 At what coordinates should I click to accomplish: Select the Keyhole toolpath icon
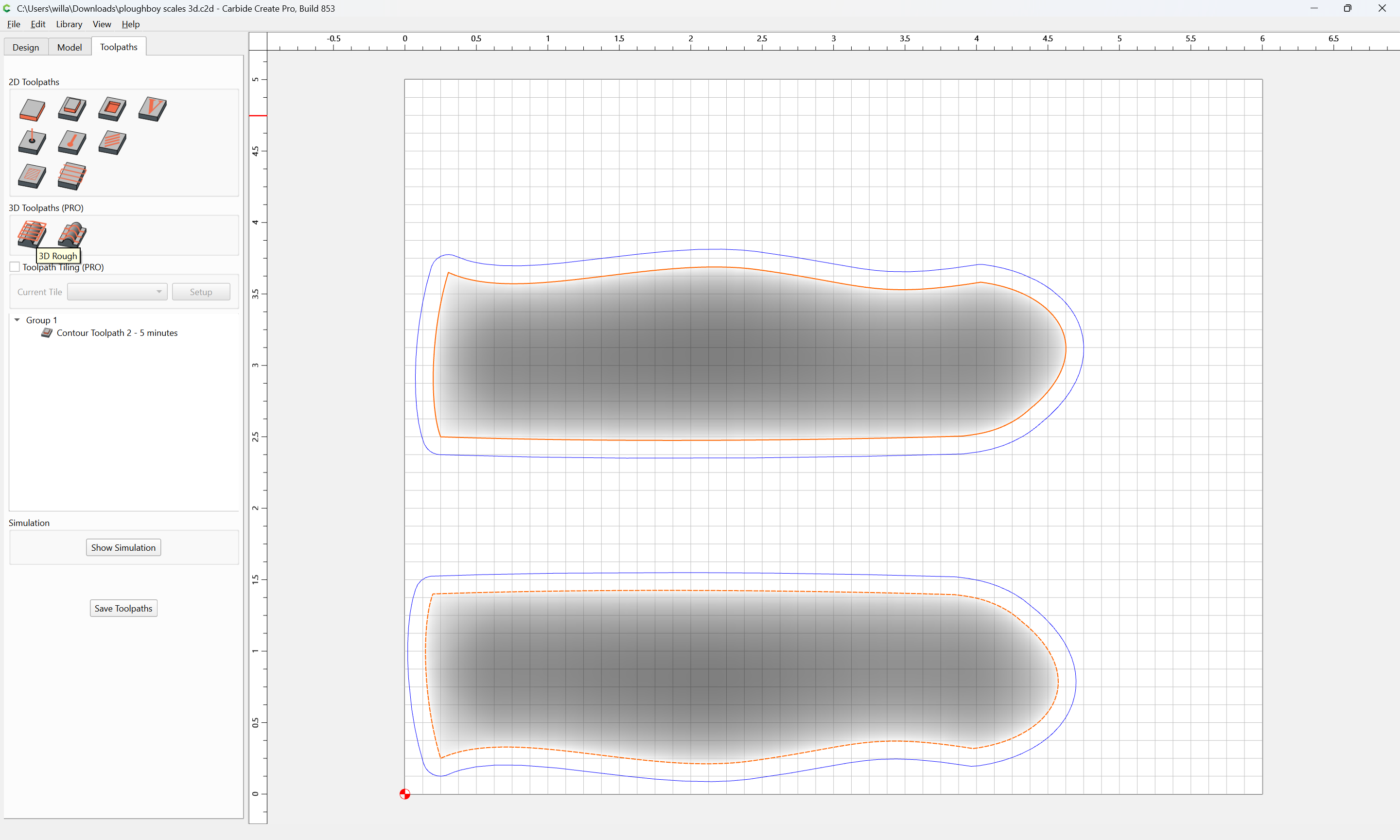[x=72, y=142]
